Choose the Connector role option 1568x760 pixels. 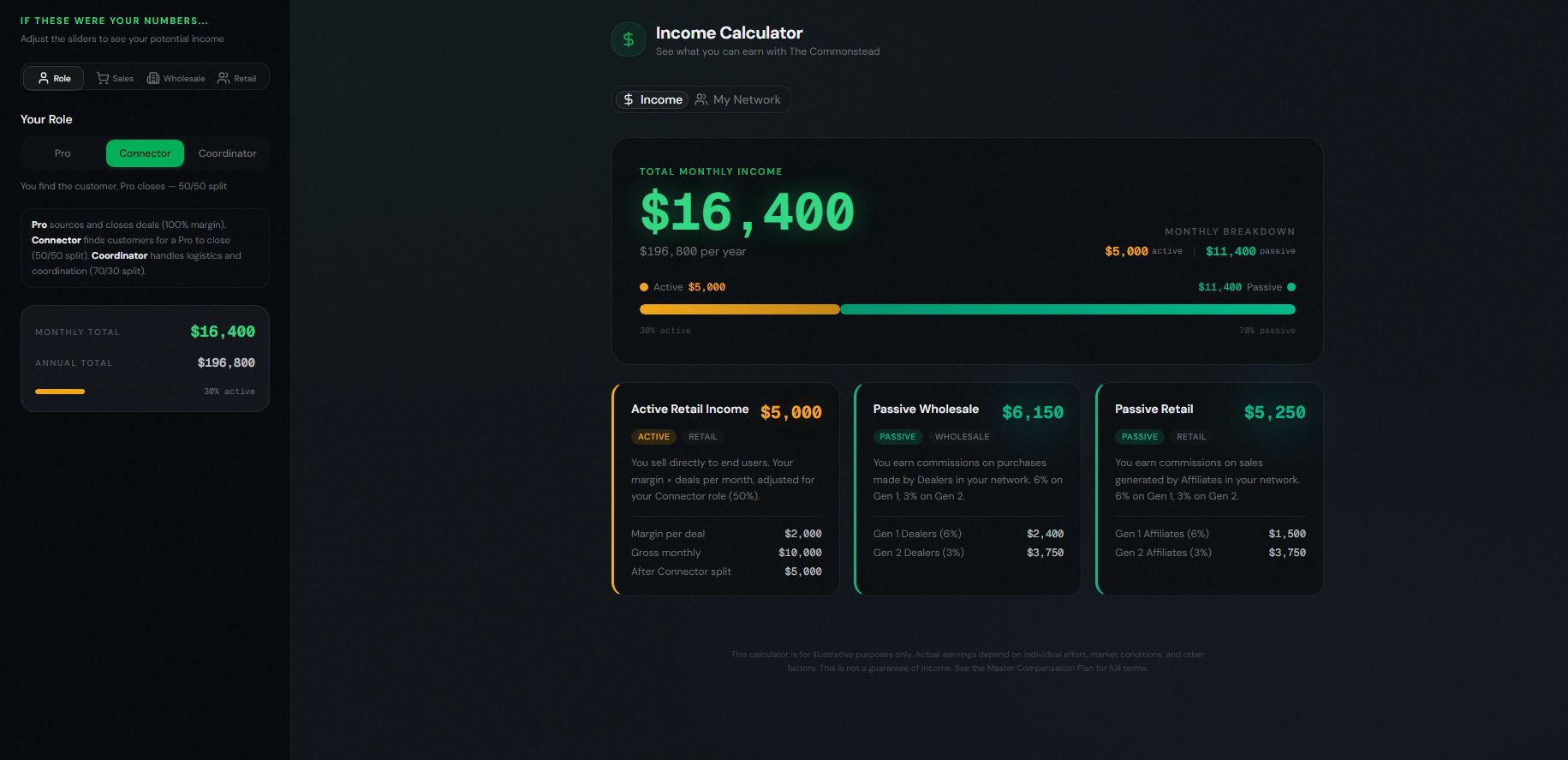(x=145, y=153)
